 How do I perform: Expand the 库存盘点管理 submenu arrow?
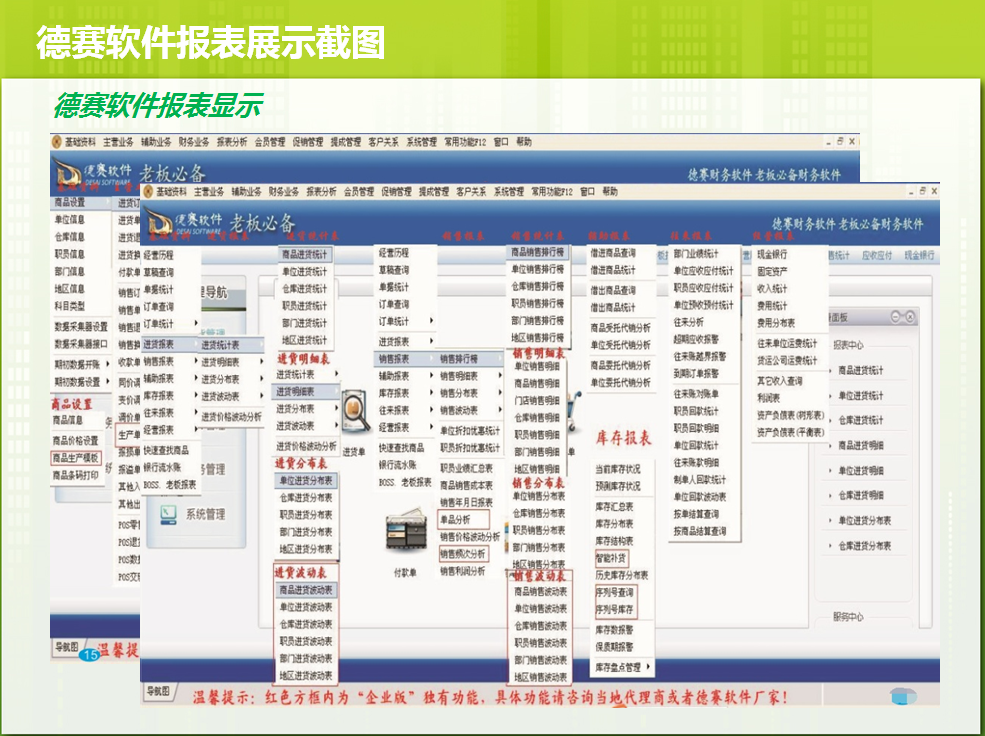click(648, 667)
